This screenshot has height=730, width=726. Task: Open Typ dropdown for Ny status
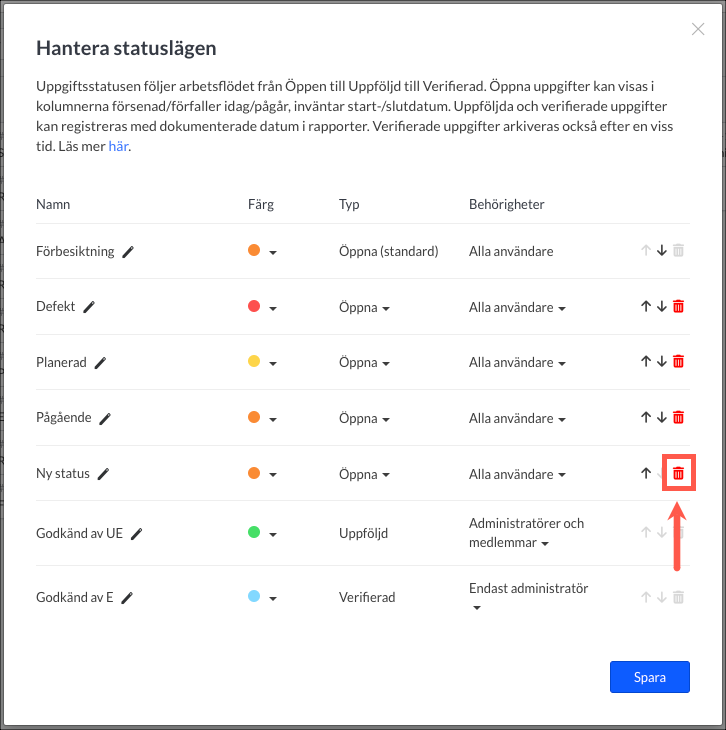364,474
